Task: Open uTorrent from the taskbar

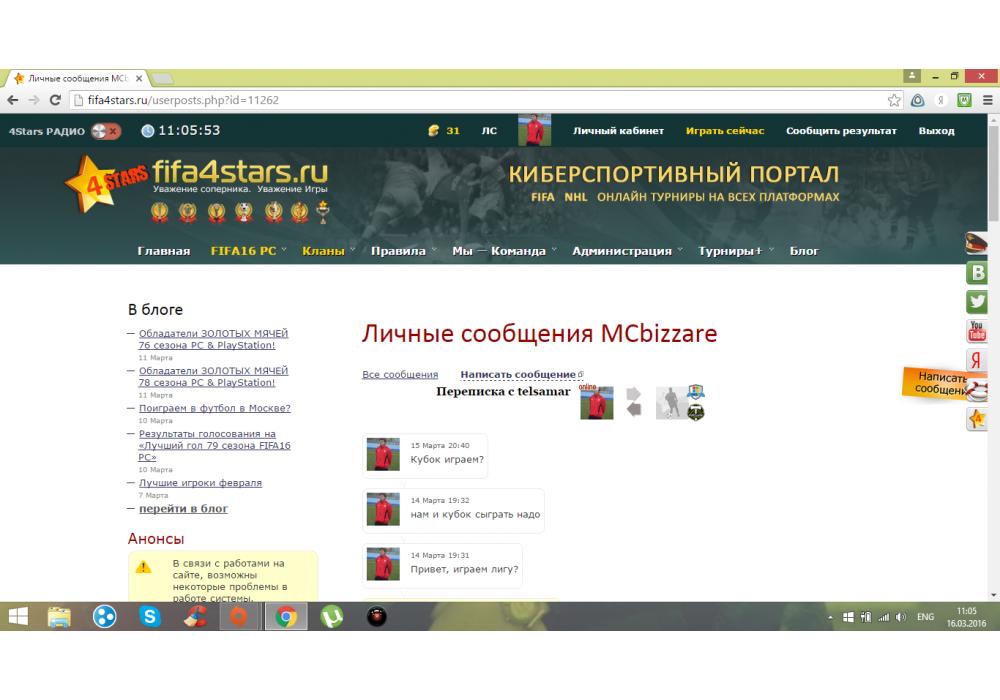Action: [x=332, y=616]
